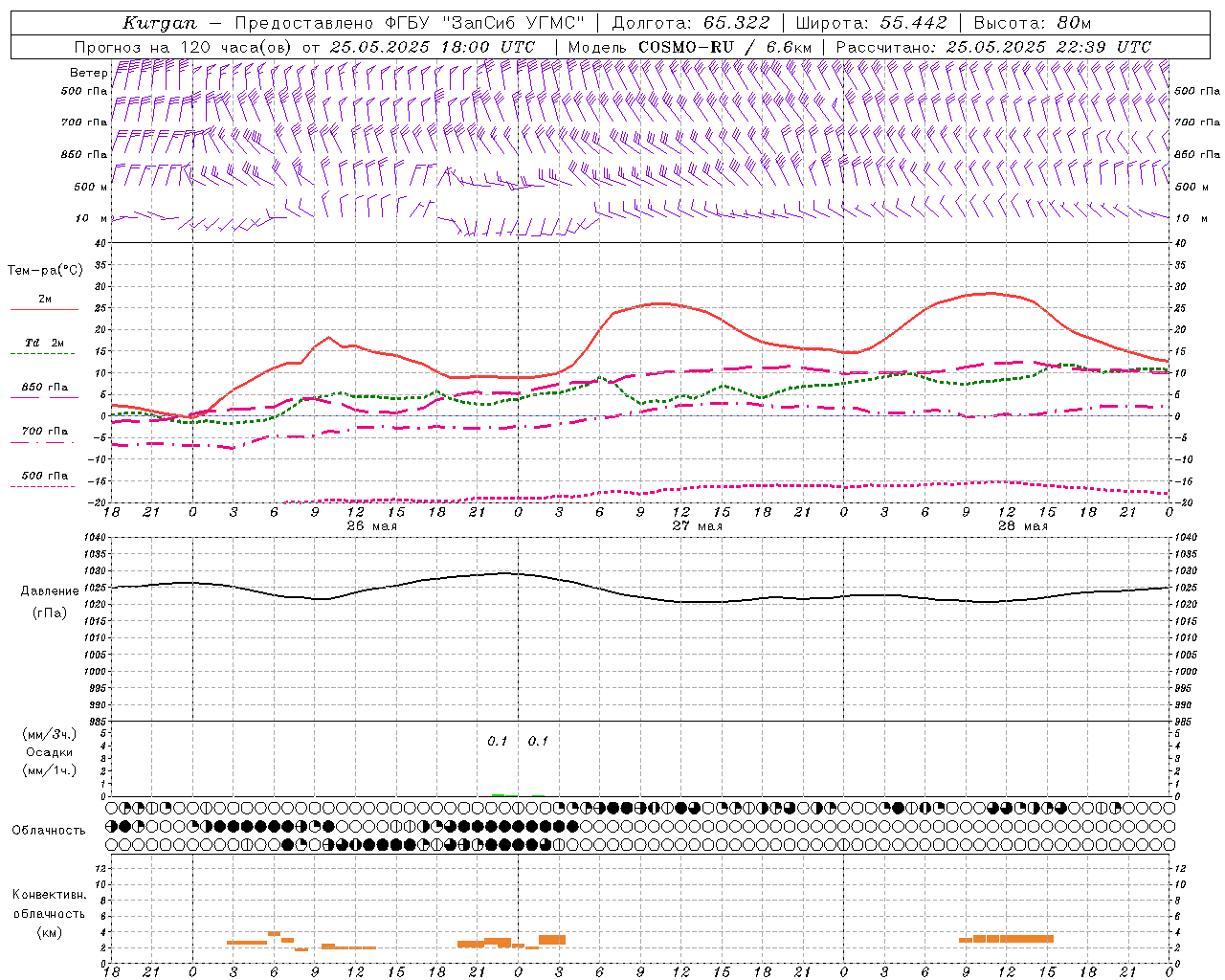Click the "Осадки" precipitation label
Viewport: 1225px width, 980px height.
pos(49,752)
